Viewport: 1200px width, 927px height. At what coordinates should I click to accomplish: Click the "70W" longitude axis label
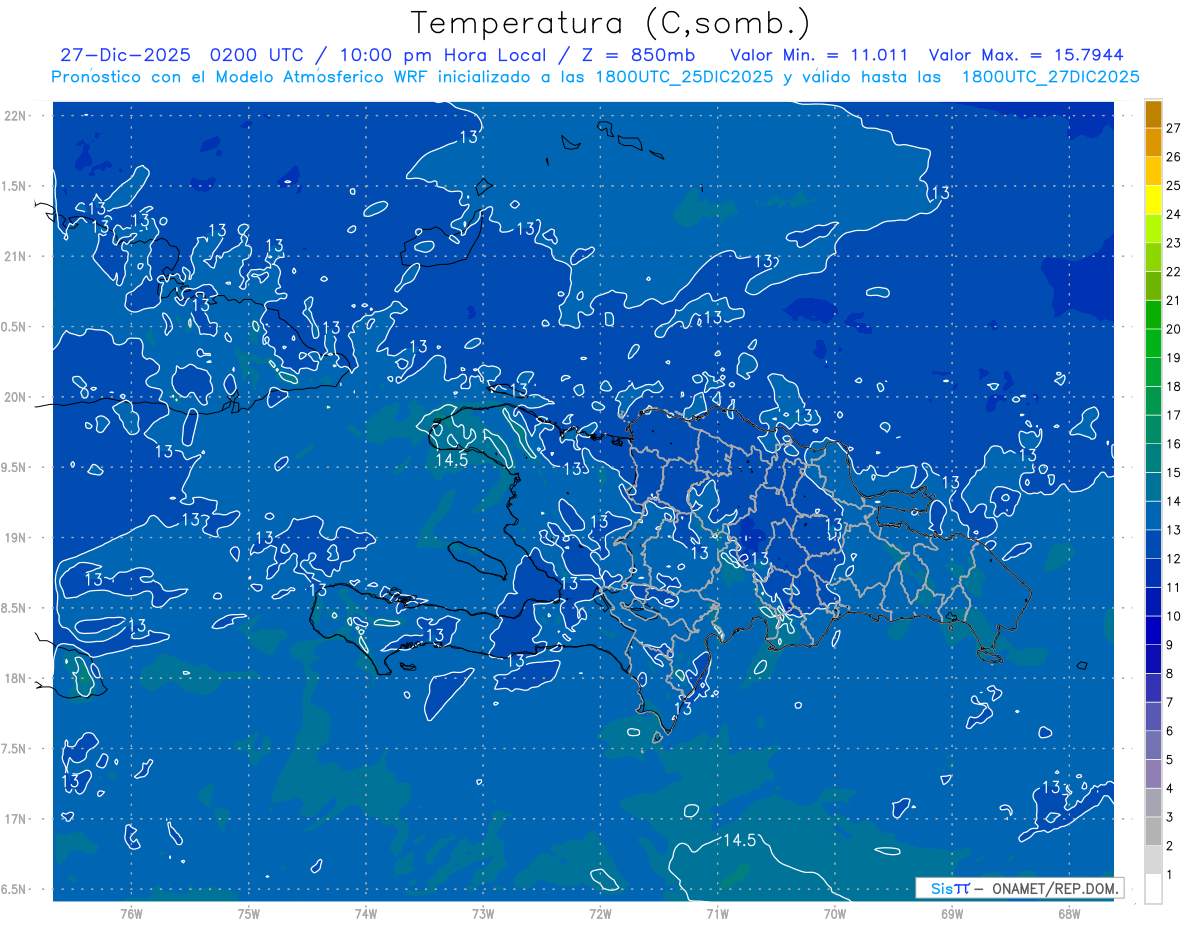tap(835, 914)
